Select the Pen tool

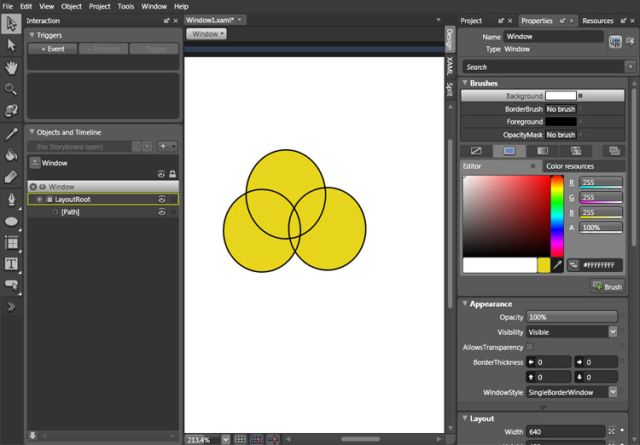pyautogui.click(x=11, y=200)
